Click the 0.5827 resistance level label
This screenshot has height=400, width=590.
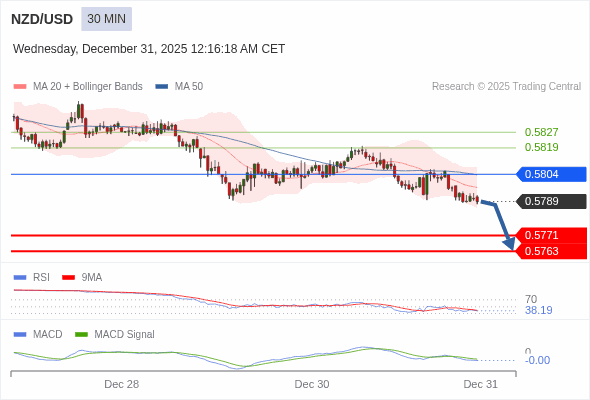541,132
